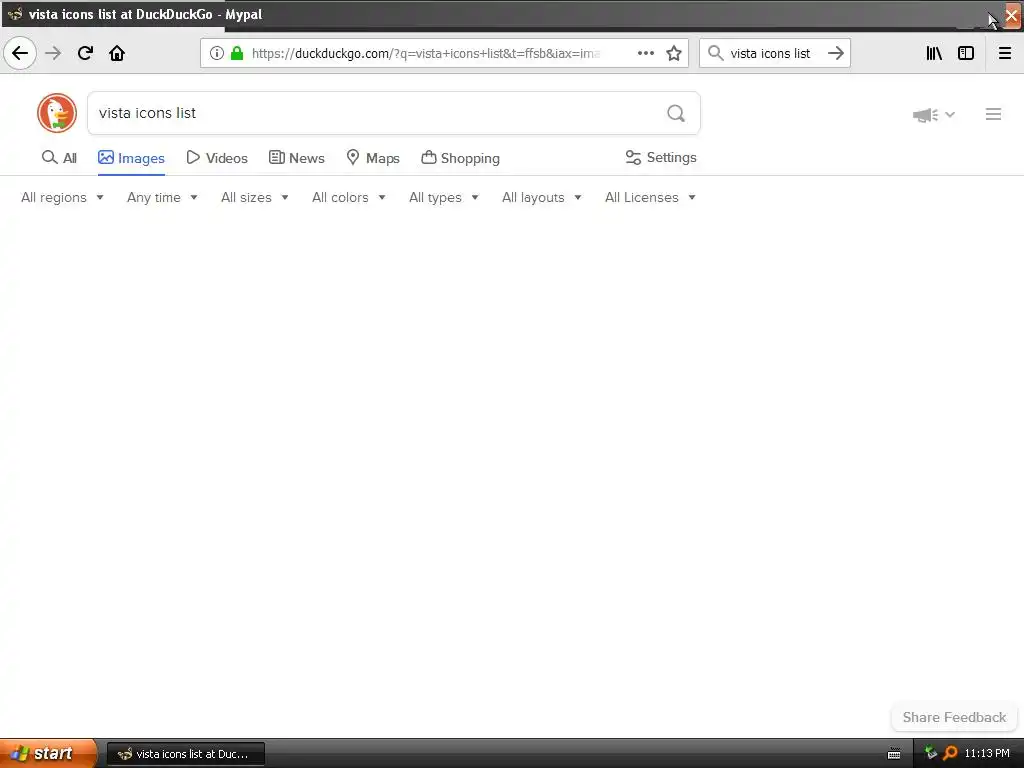
Task: Open the search Settings menu
Action: (661, 157)
